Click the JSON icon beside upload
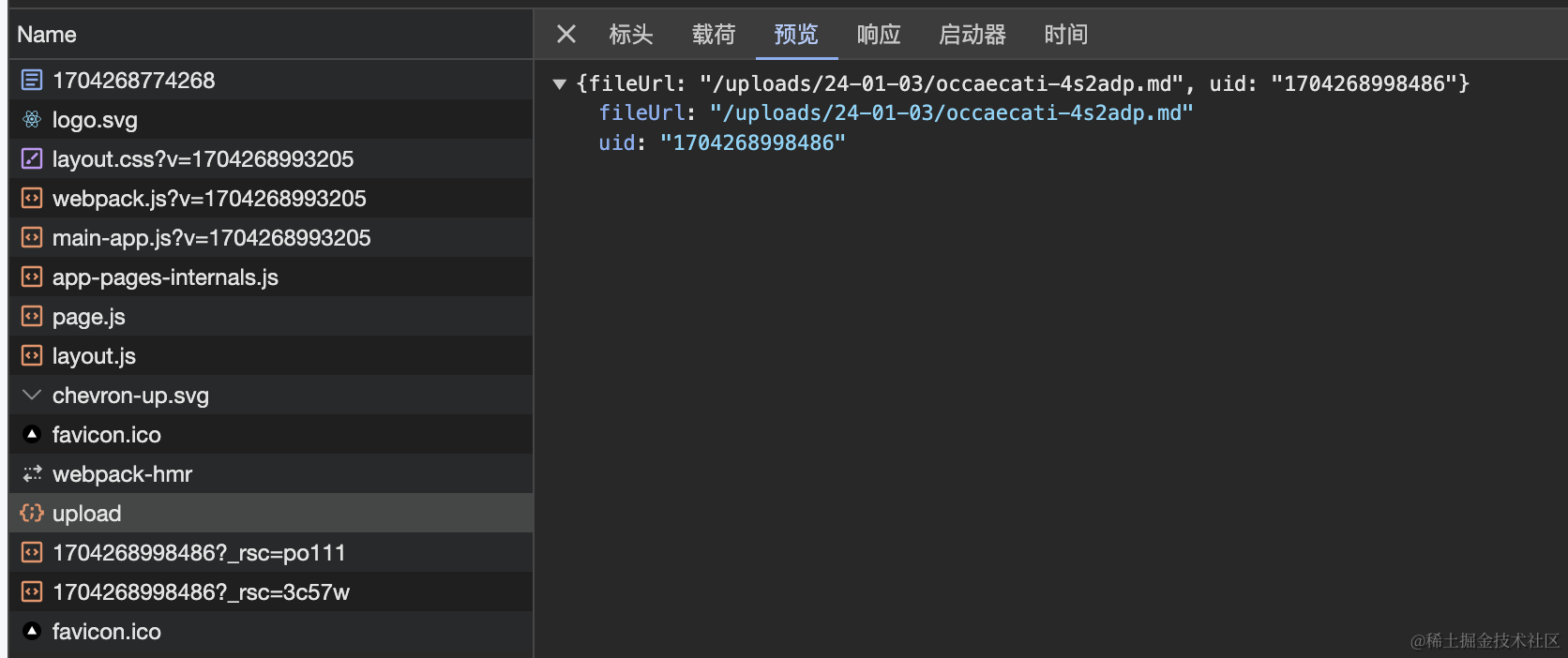This screenshot has height=658, width=1568. [32, 514]
